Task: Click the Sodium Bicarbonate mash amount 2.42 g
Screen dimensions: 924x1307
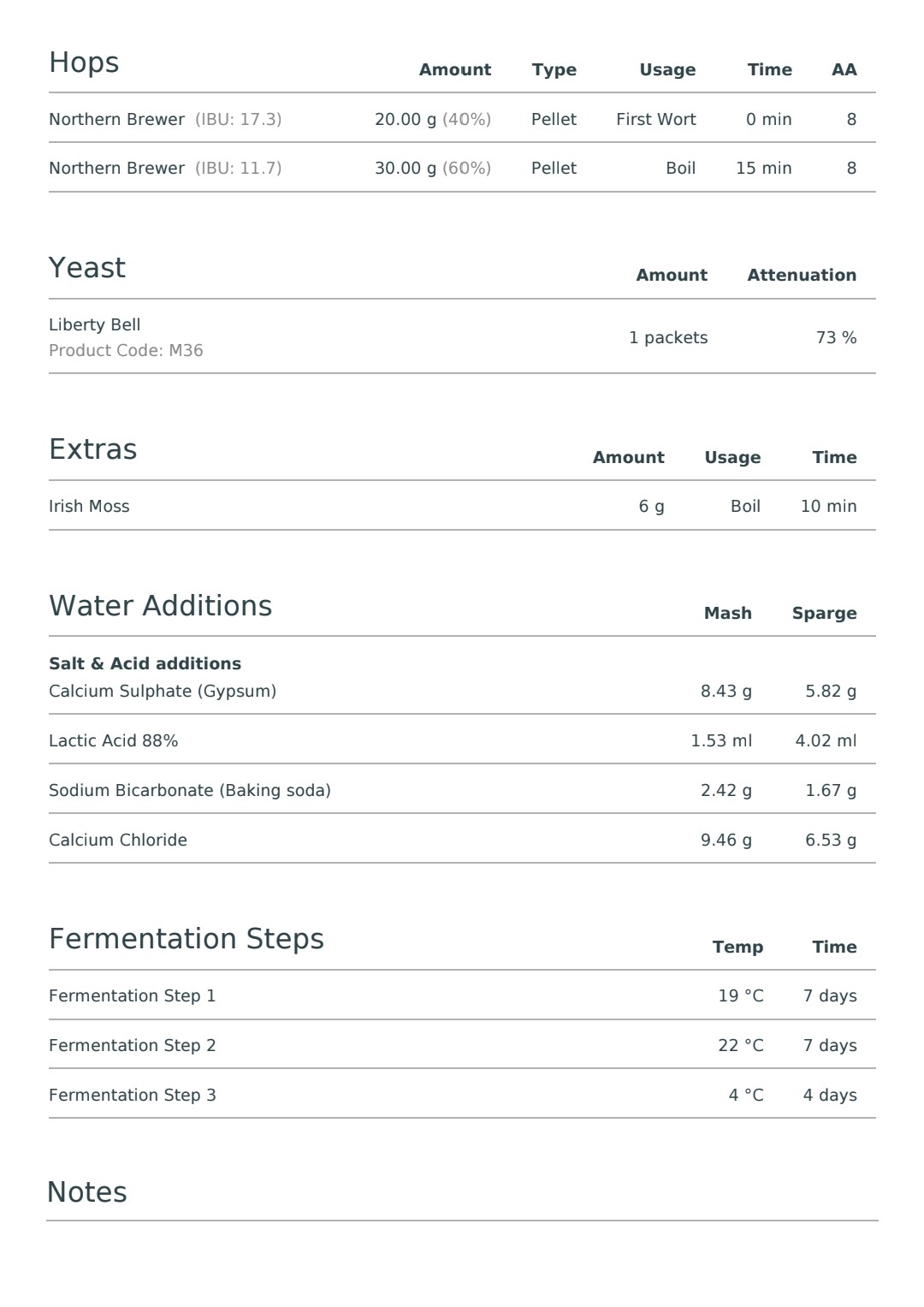Action: [726, 791]
